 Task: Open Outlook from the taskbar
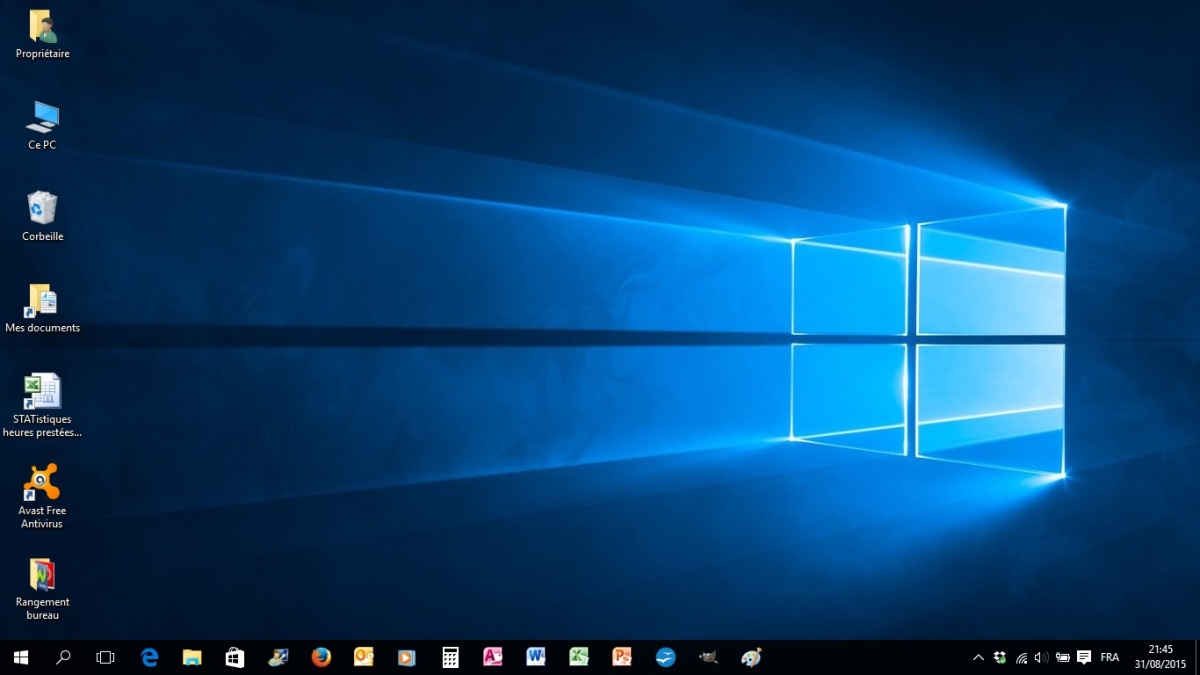coord(364,657)
